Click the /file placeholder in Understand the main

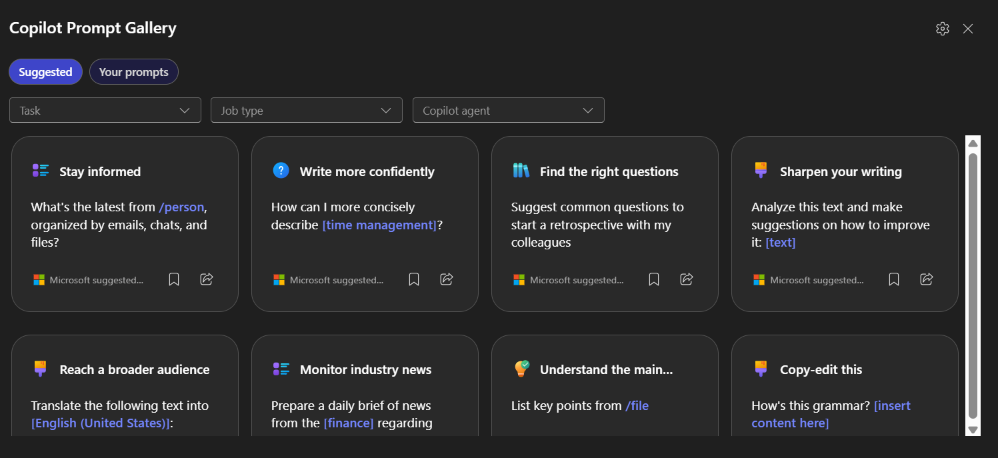pos(636,405)
